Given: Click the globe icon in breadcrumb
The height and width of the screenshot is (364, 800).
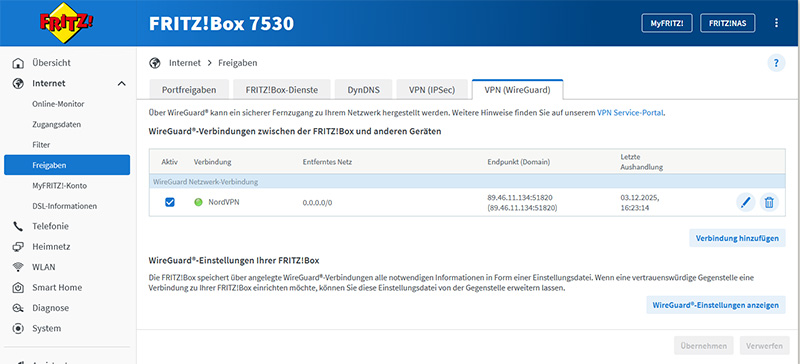Looking at the screenshot, I should click(x=155, y=63).
